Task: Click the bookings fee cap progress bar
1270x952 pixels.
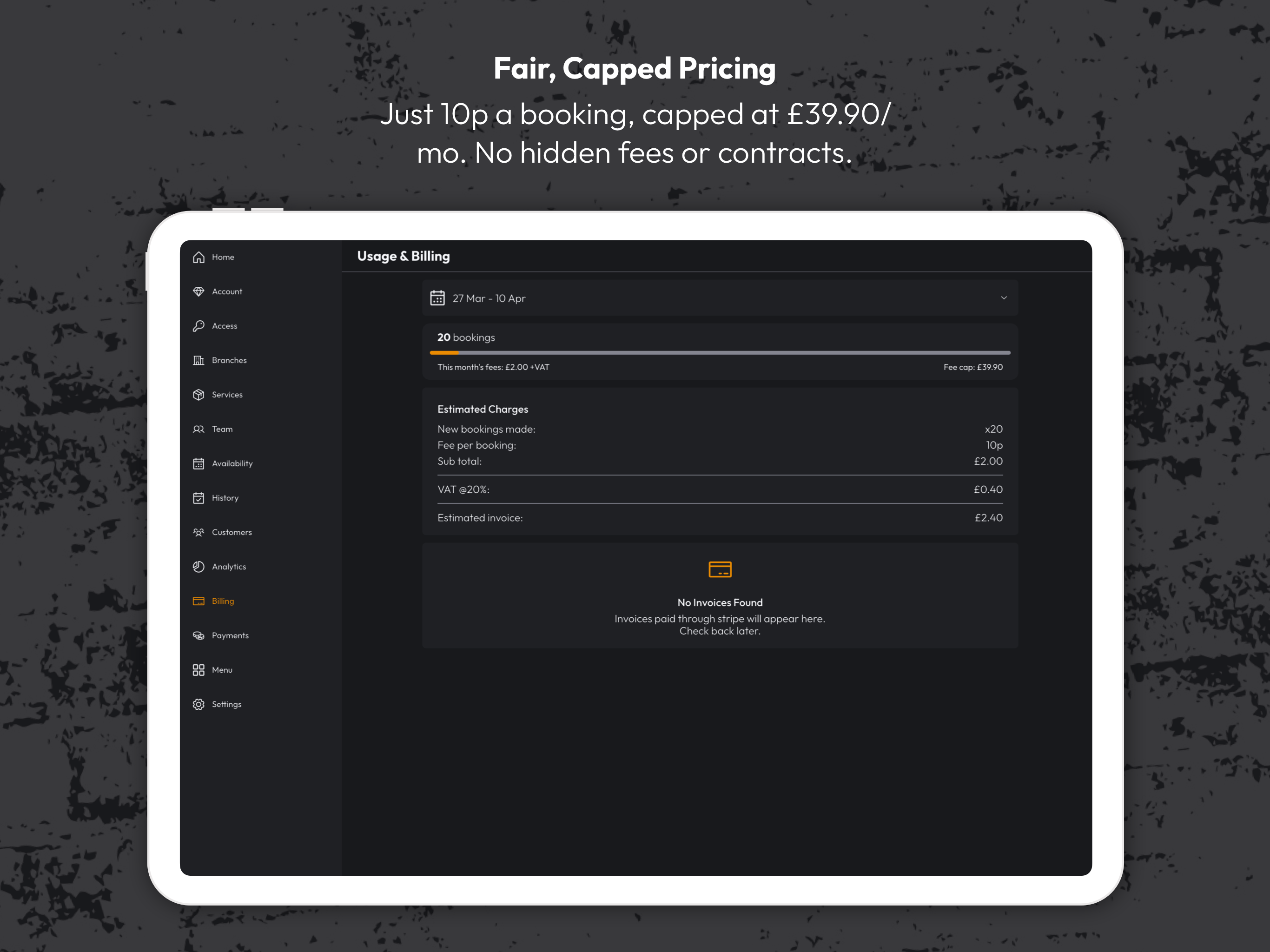Action: (x=720, y=352)
